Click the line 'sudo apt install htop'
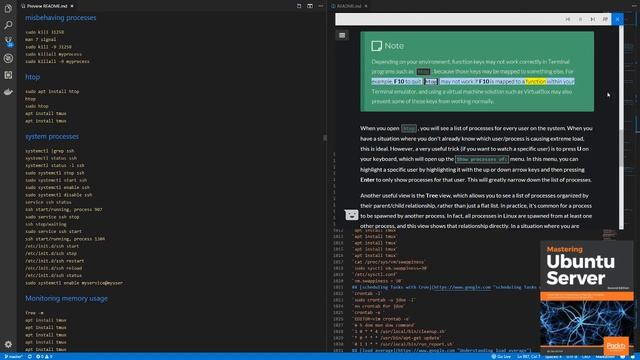Image resolution: width=640 pixels, height=360 pixels. [x=52, y=91]
